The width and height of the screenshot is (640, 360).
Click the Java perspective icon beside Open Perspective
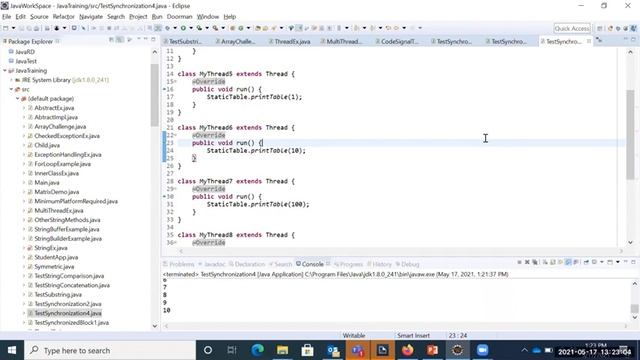coord(611,28)
